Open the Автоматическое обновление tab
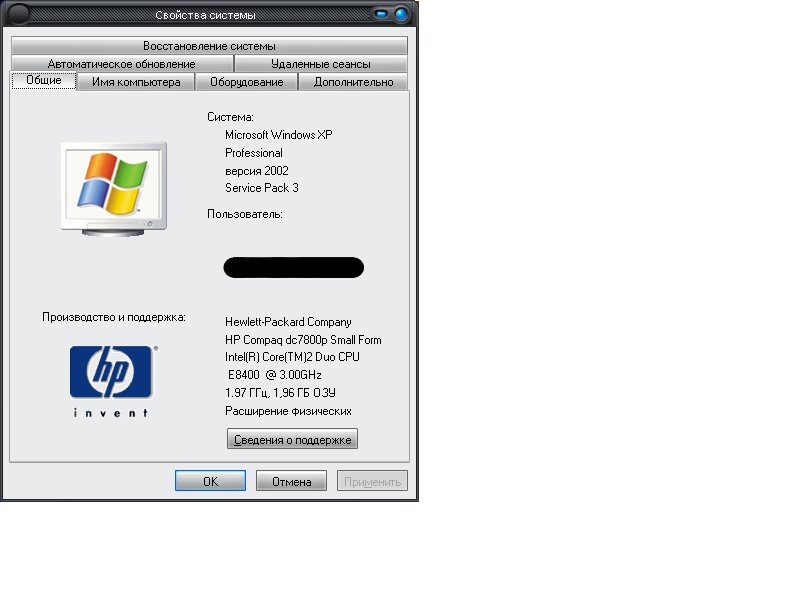800x600 pixels. click(x=121, y=64)
